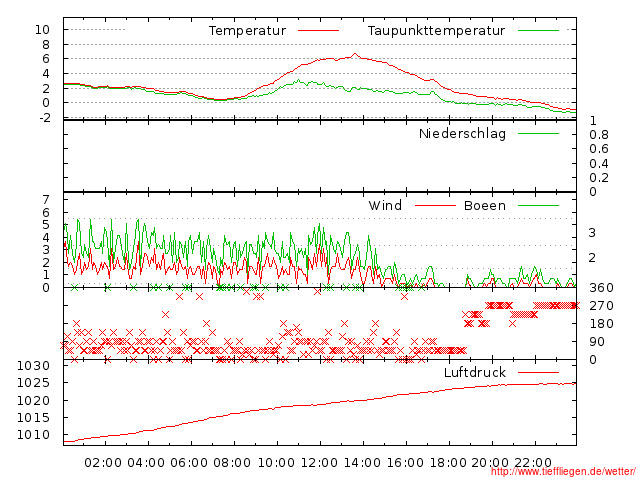
Task: Click the 1030 pressure axis value
Action: pos(33,366)
